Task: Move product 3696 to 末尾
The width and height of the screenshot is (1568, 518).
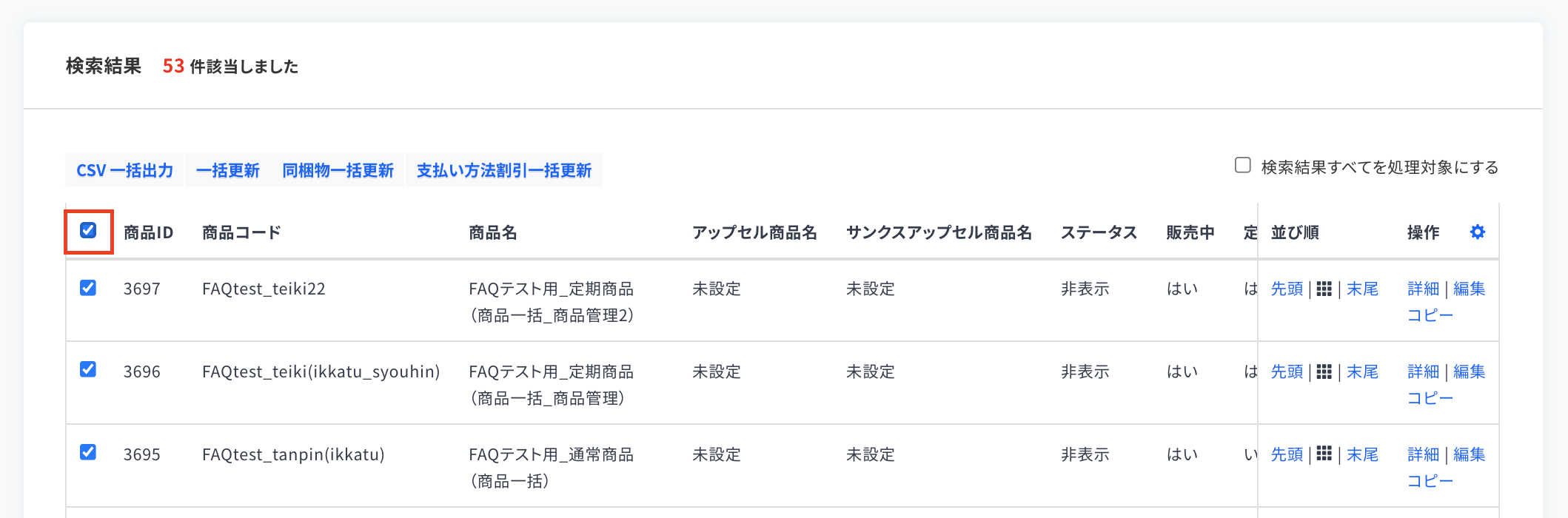Action: click(1362, 371)
